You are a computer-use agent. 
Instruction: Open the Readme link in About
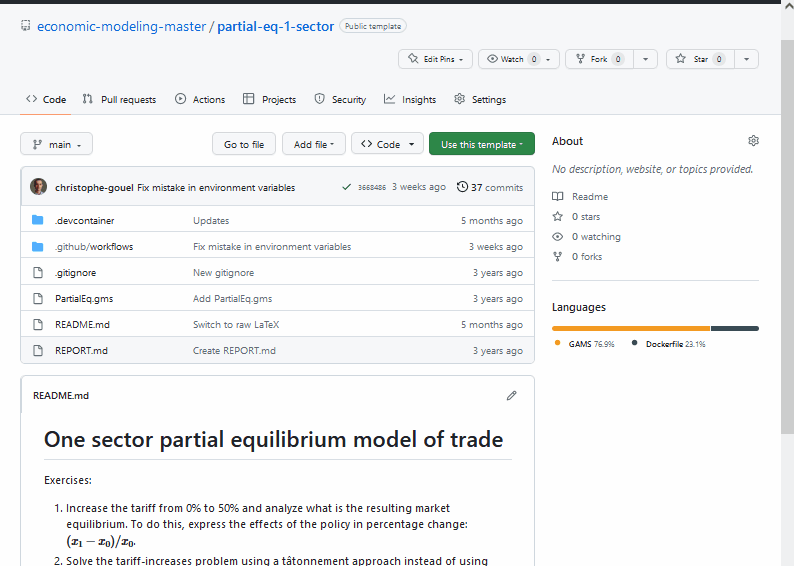[x=590, y=196]
